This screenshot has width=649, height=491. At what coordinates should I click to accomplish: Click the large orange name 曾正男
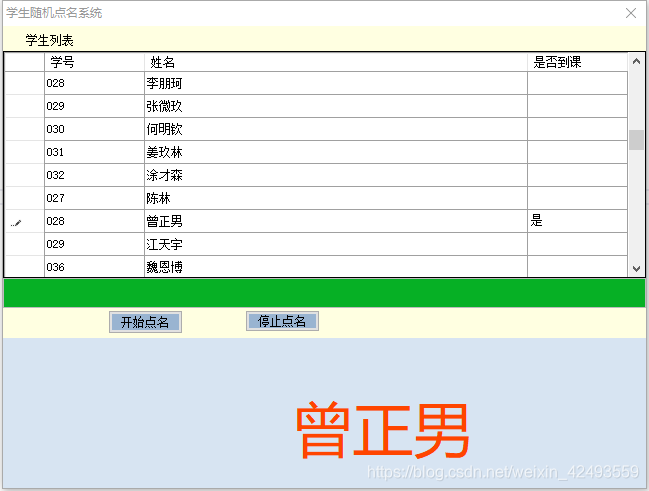(x=382, y=431)
